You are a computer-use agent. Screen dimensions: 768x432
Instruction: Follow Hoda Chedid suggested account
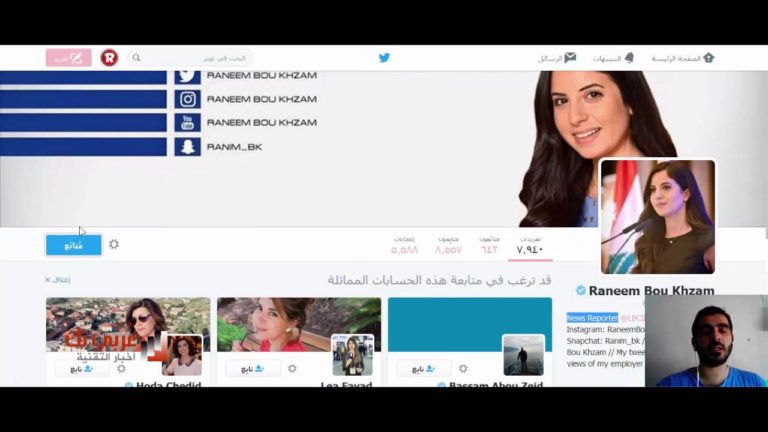click(x=82, y=369)
